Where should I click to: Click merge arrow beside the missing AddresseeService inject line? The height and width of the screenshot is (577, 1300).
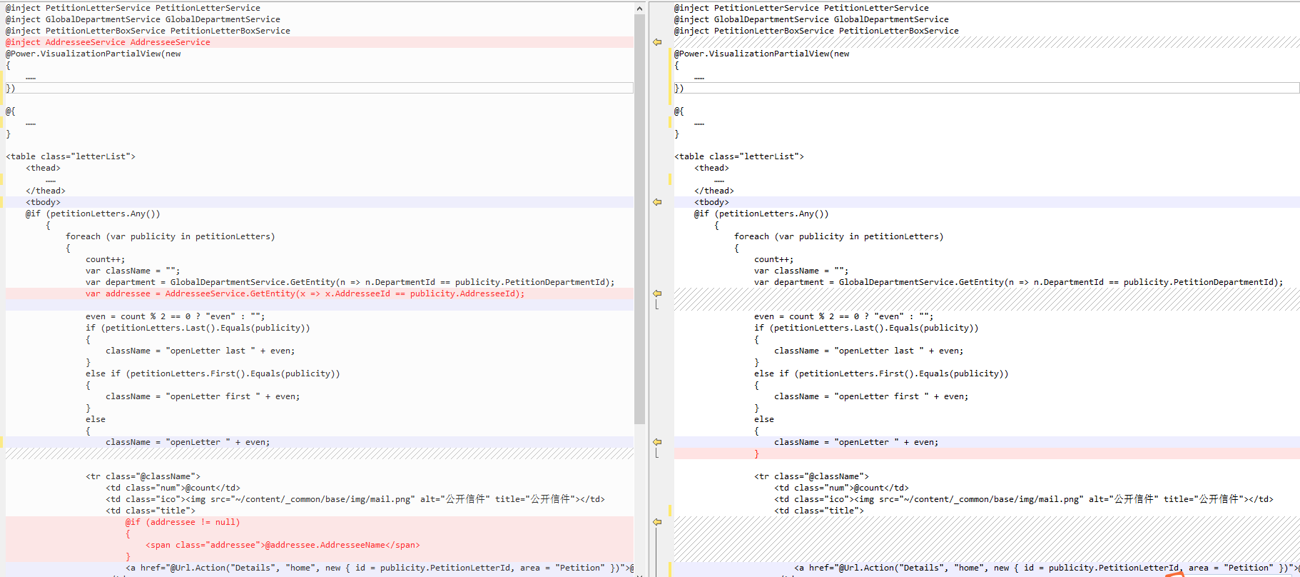pyautogui.click(x=657, y=42)
